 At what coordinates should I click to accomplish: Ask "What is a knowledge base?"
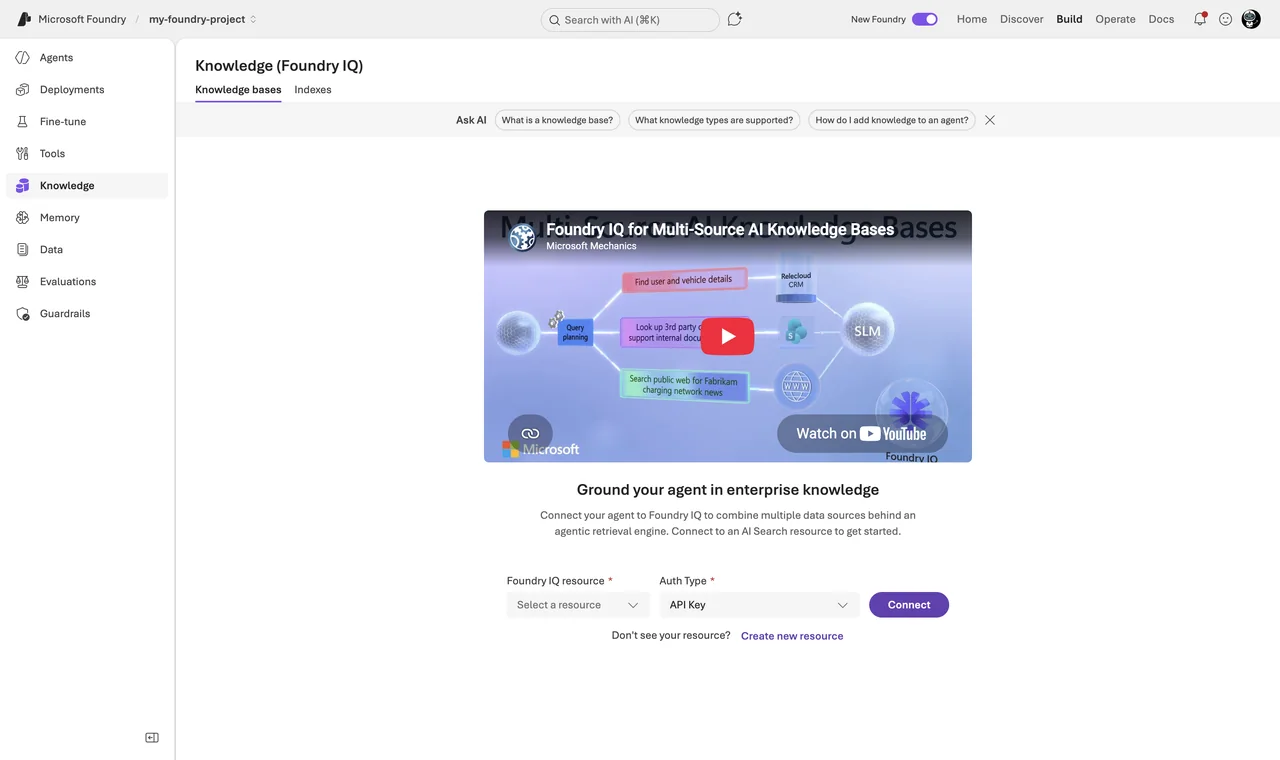[557, 120]
